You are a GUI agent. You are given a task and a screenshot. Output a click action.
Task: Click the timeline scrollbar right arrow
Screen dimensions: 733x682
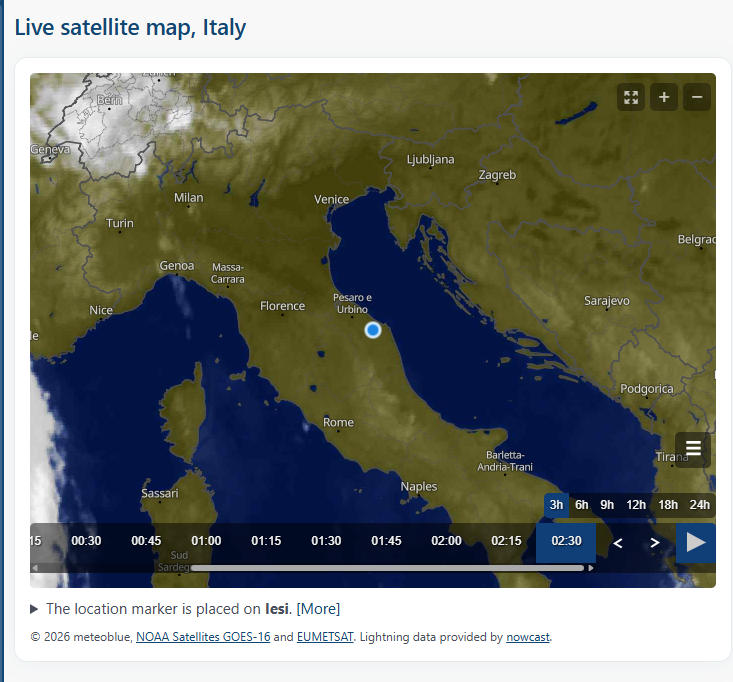(591, 568)
